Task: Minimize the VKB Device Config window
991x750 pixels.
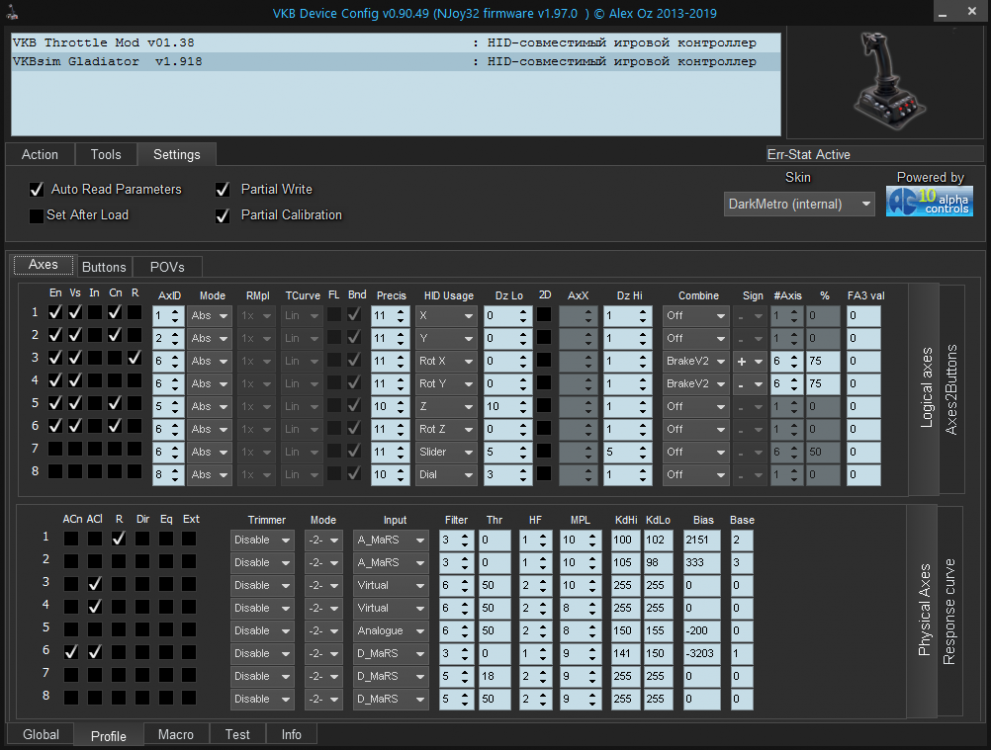Action: click(945, 12)
